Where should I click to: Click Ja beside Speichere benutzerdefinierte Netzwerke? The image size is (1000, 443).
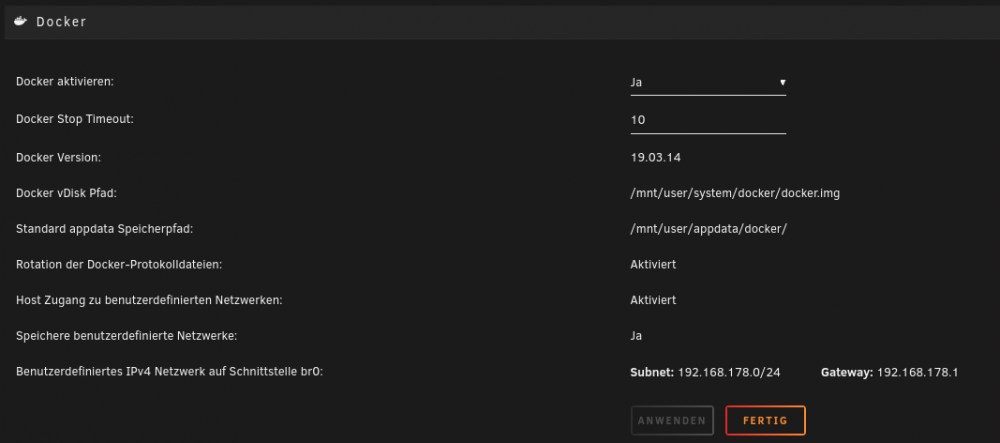click(636, 336)
